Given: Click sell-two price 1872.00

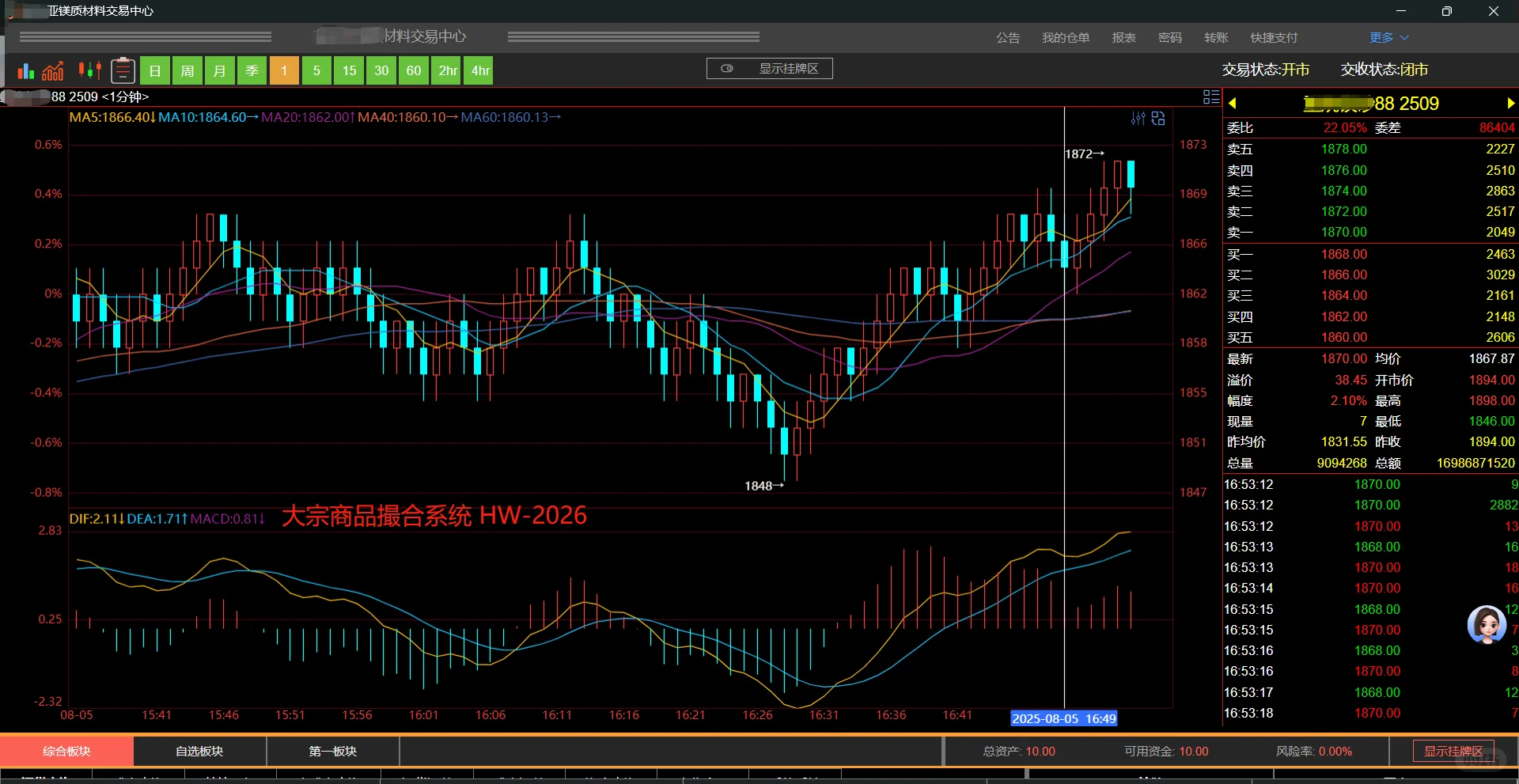Looking at the screenshot, I should click(x=1343, y=211).
